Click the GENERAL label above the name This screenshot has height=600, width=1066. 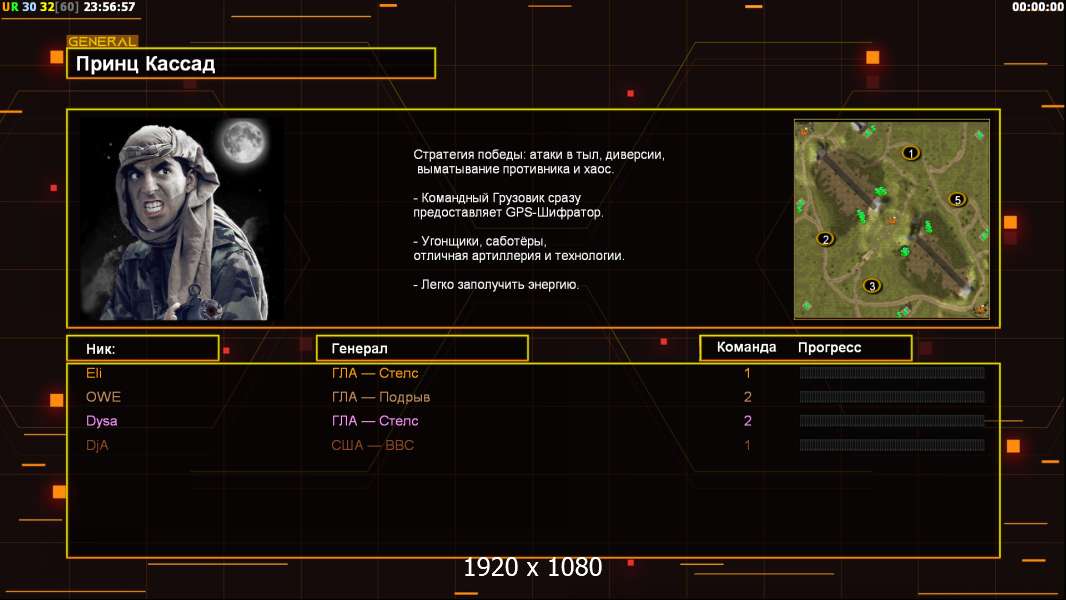click(x=102, y=42)
